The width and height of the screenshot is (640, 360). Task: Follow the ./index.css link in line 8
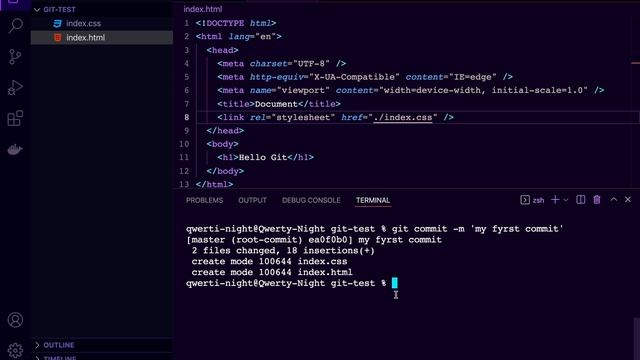point(402,118)
